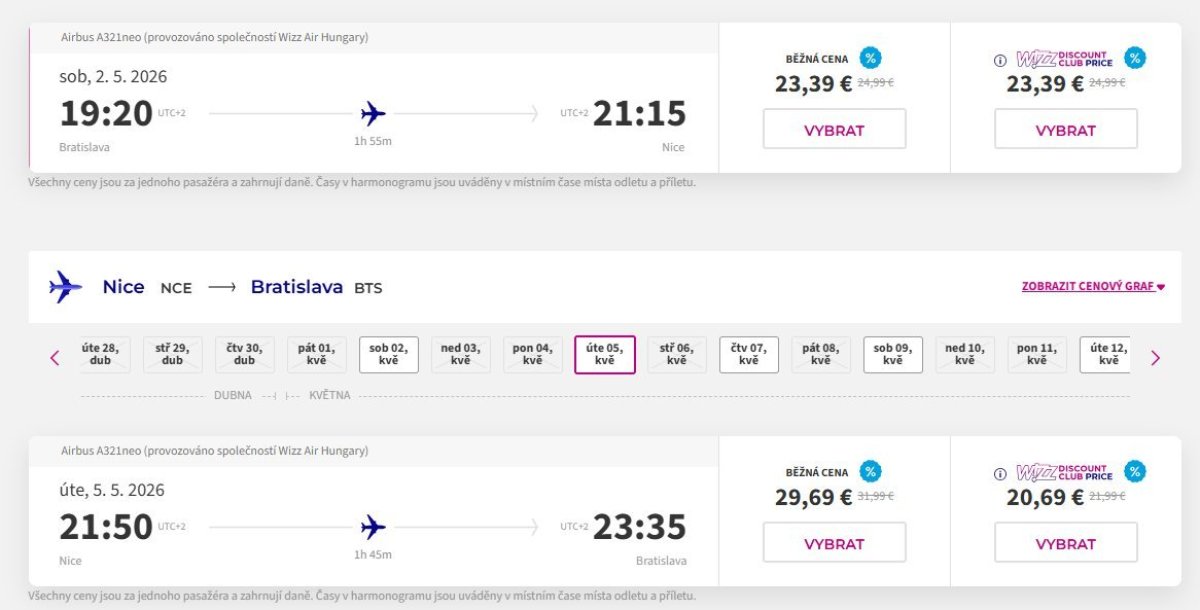Click the previous dates left arrow
Screen dimensions: 1200x610
(55, 357)
